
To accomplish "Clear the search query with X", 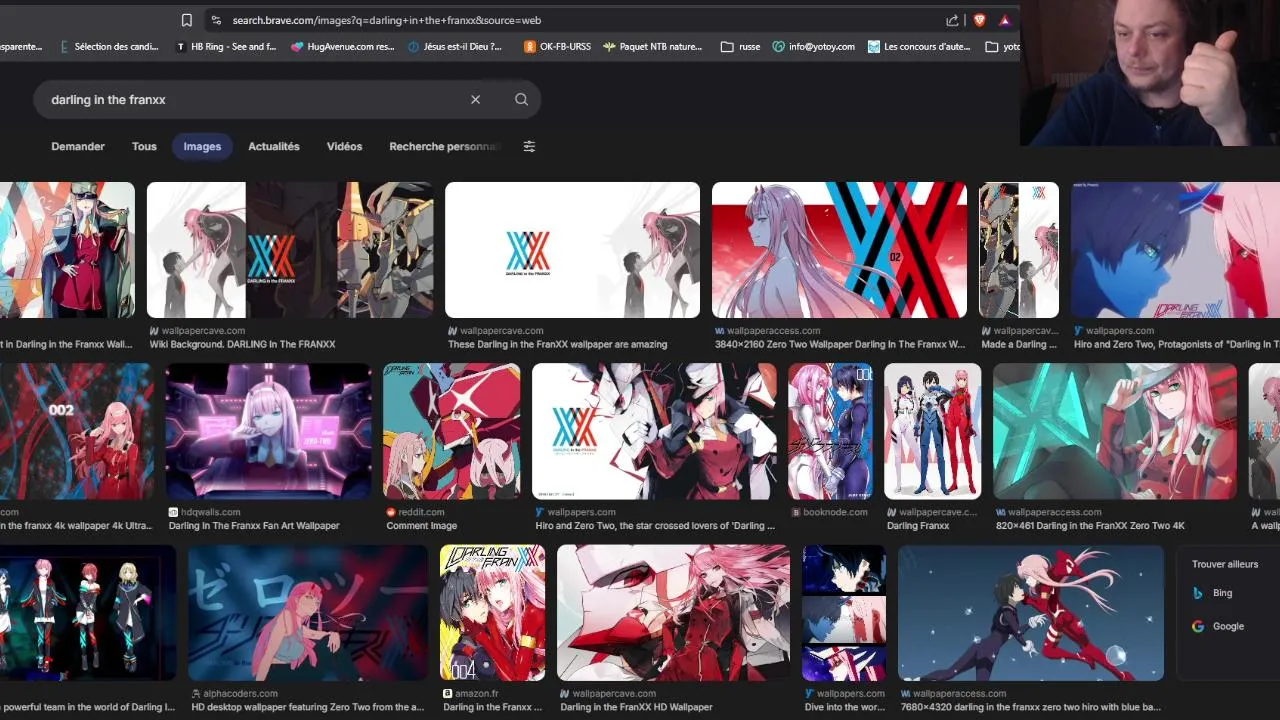I will coord(475,99).
